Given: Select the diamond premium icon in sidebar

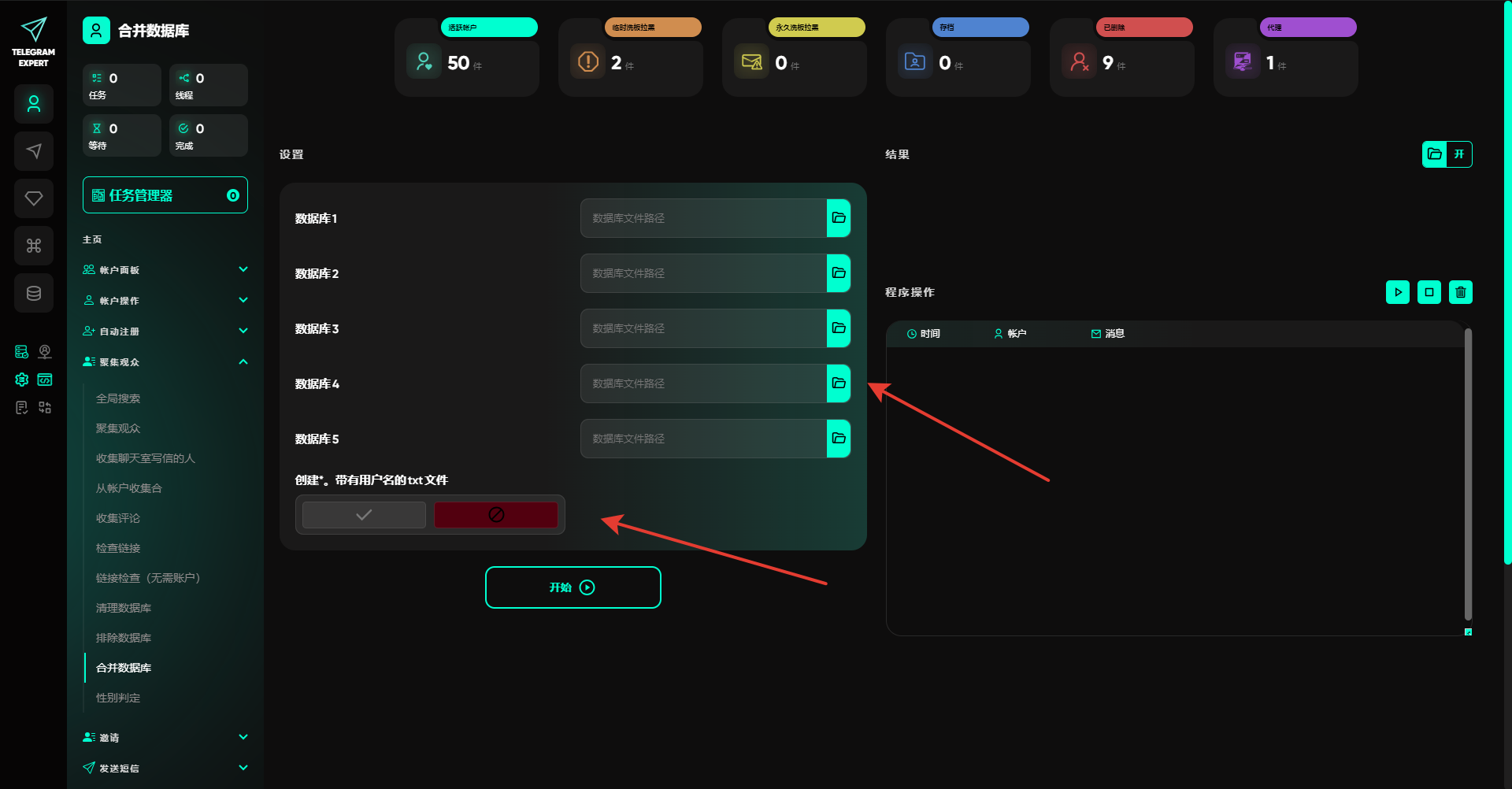Looking at the screenshot, I should [x=34, y=198].
